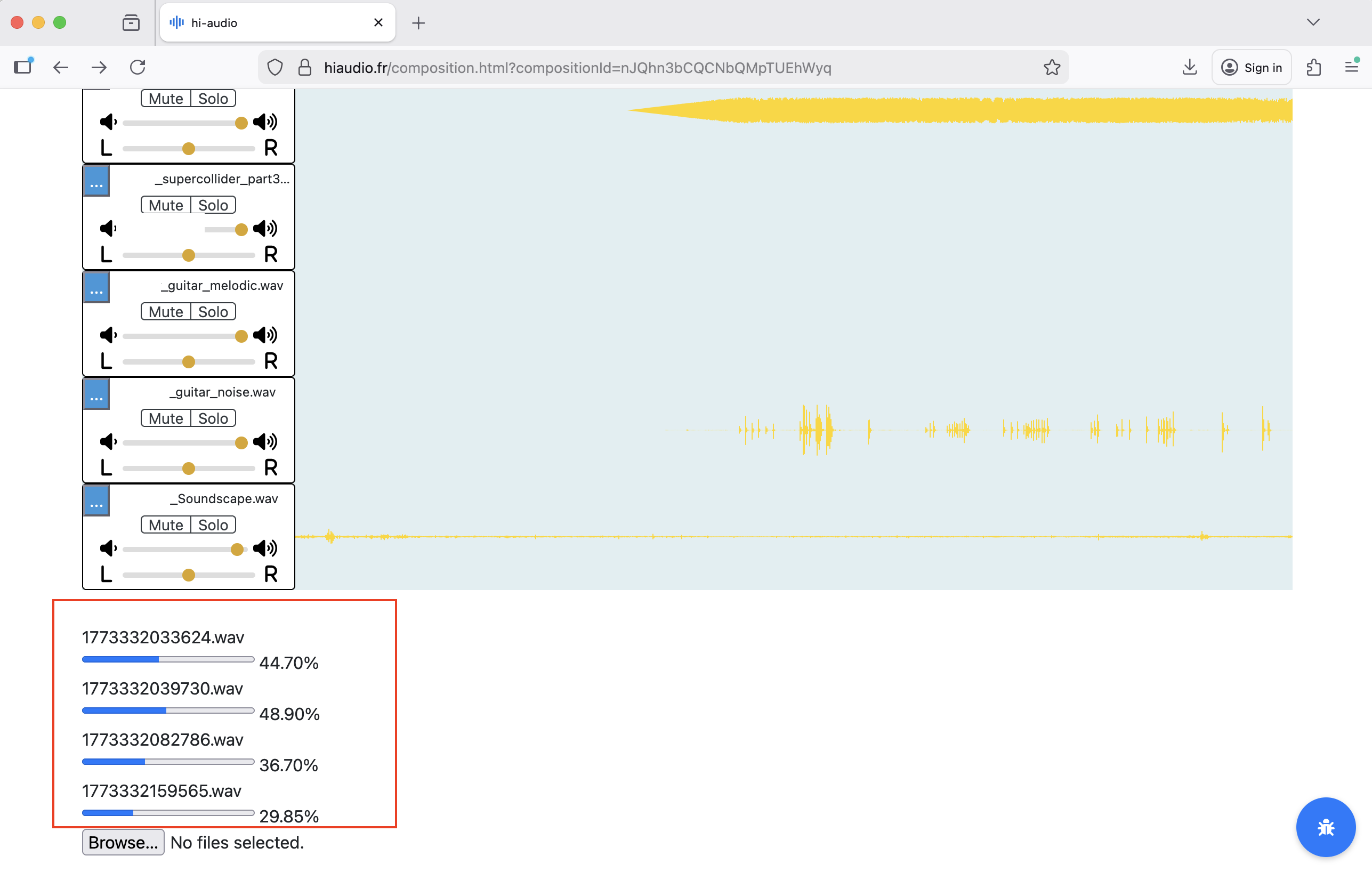Click the speaker icon on _Soundscape.wav track

pos(266,548)
